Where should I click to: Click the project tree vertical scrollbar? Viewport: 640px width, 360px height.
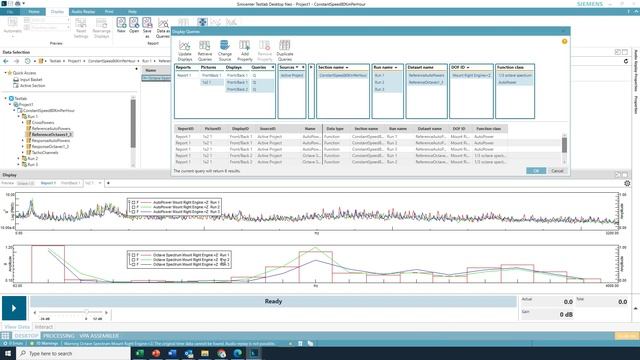click(133, 123)
